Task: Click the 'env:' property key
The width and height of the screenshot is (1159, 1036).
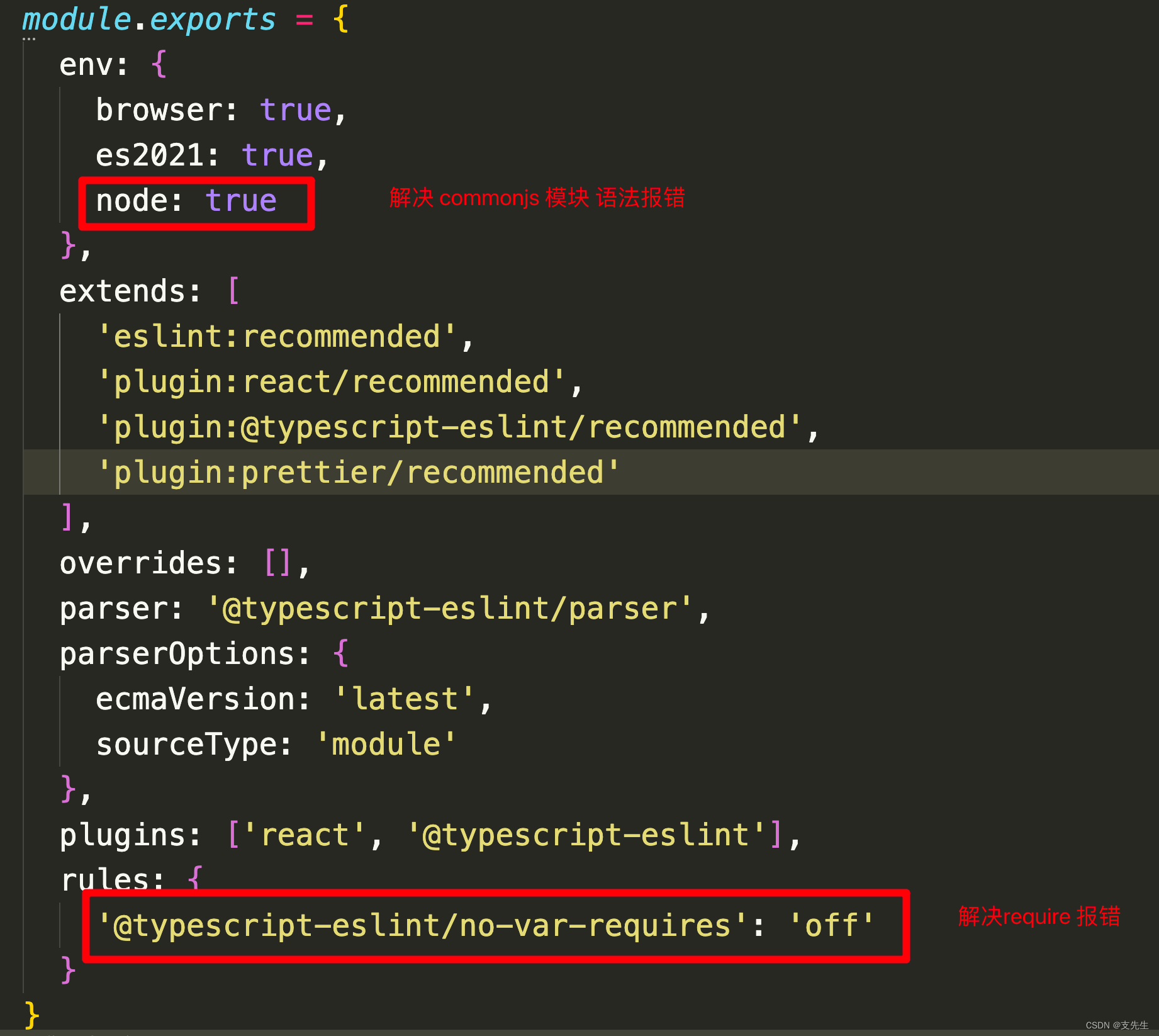Action: point(94,65)
